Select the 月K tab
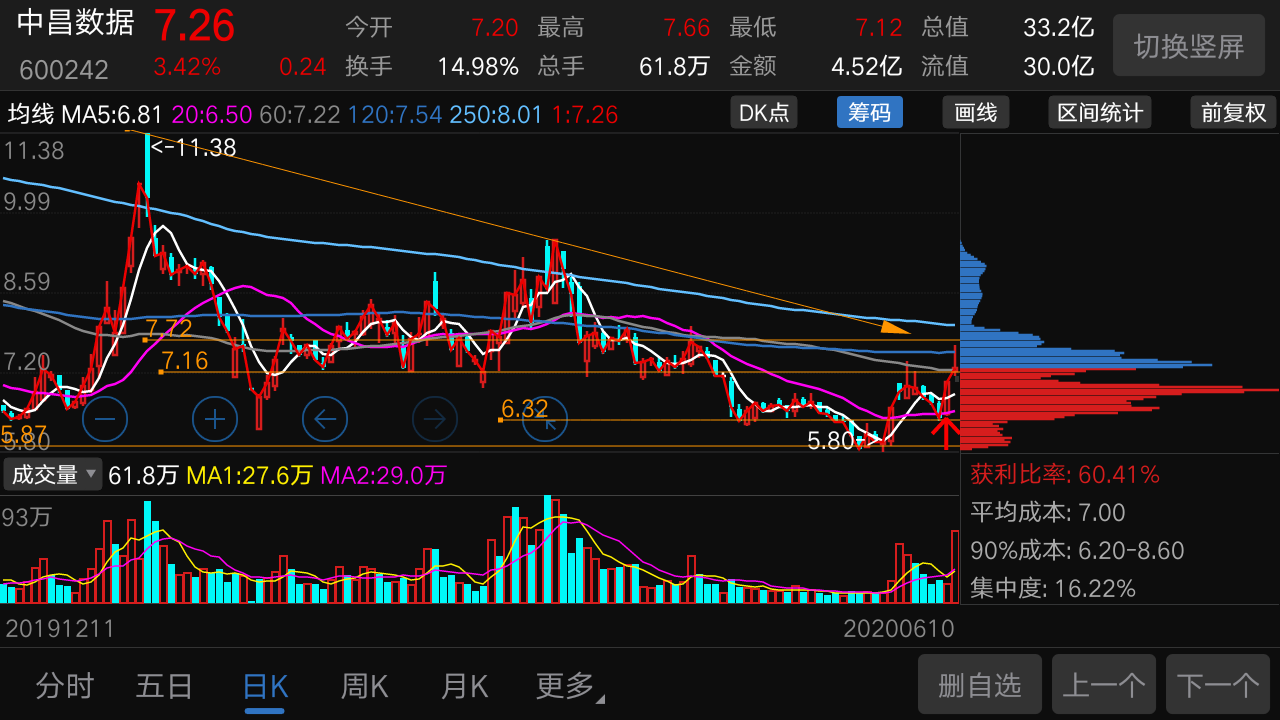Image resolution: width=1280 pixels, height=720 pixels. coord(464,686)
